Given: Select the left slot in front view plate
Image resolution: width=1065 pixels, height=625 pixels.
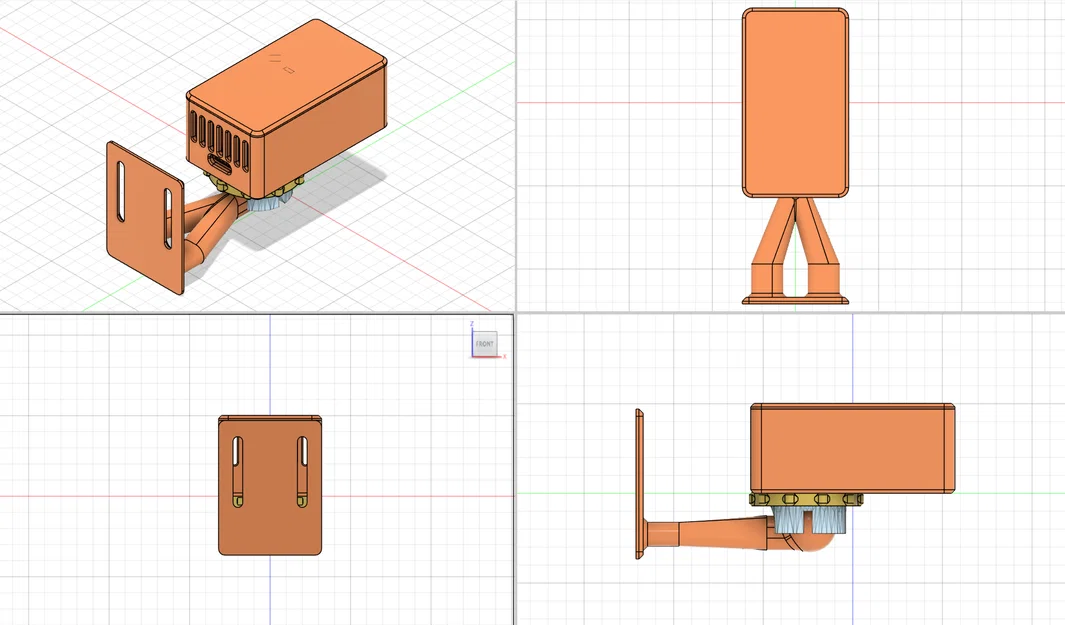Looking at the screenshot, I should [237, 471].
